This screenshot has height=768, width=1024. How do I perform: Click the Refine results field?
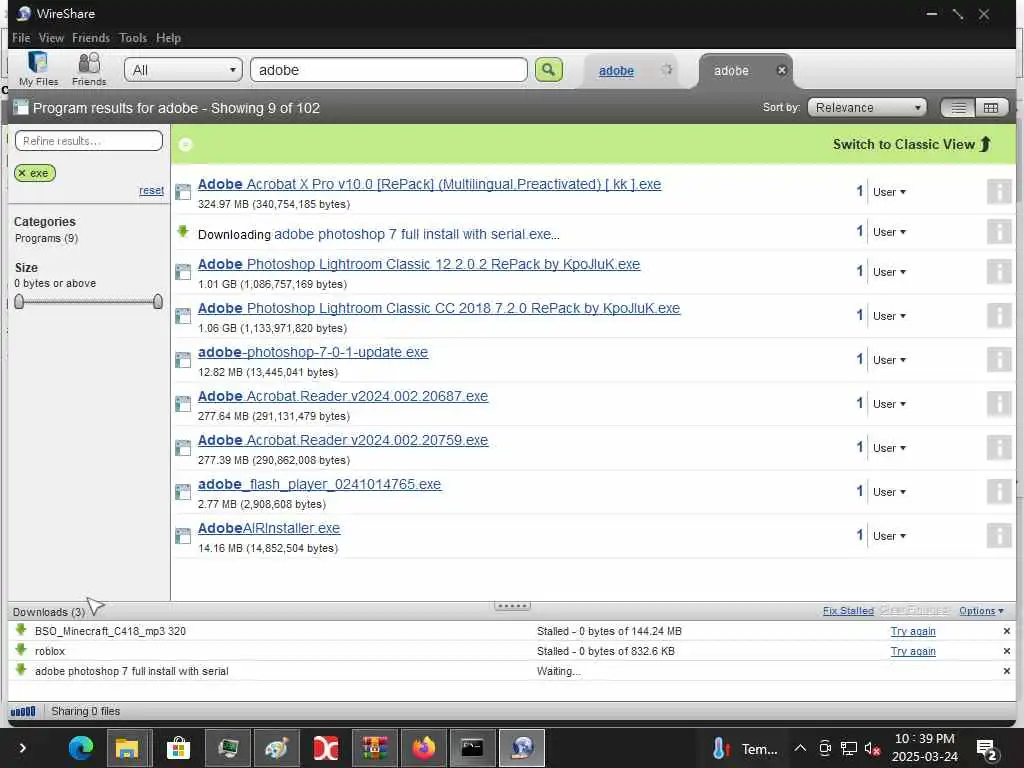pyautogui.click(x=88, y=140)
